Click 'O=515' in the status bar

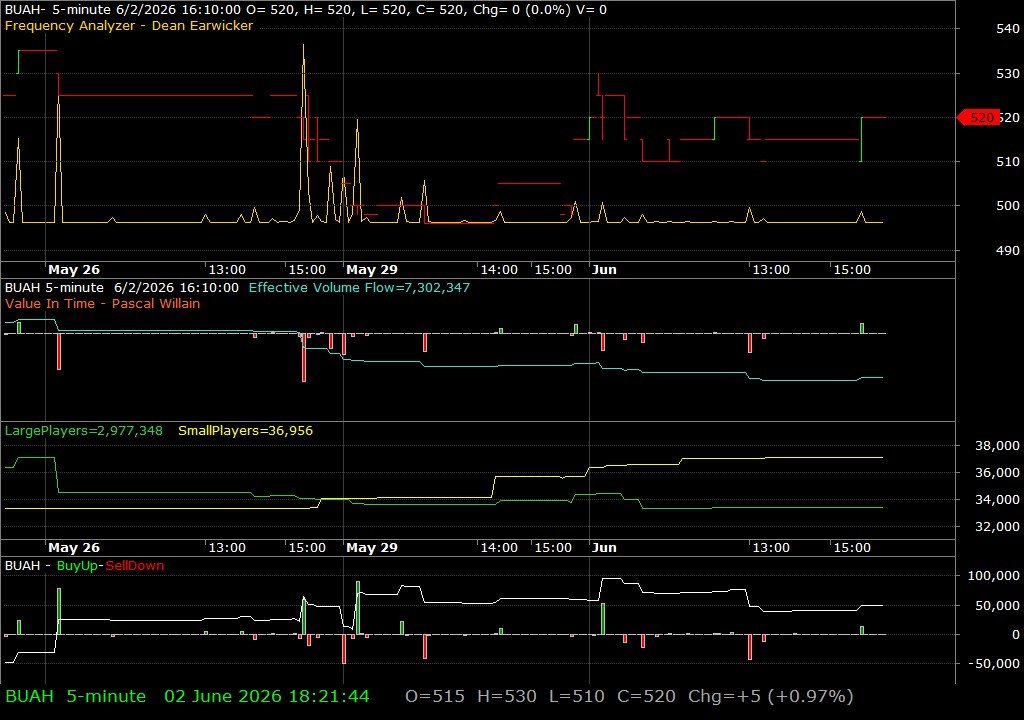[435, 696]
